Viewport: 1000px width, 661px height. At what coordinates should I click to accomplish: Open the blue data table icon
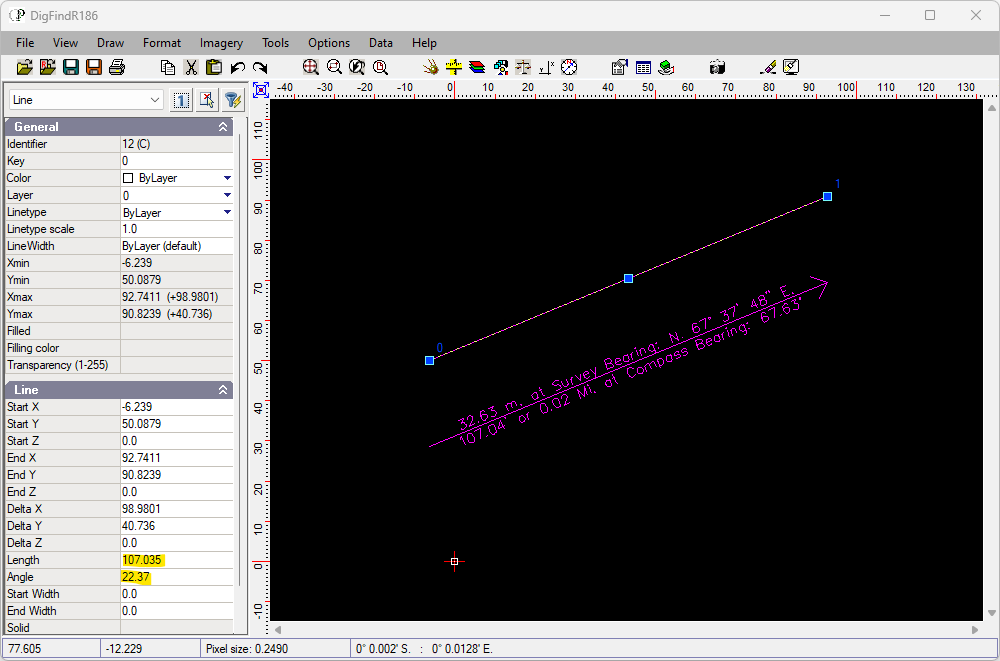coord(643,67)
